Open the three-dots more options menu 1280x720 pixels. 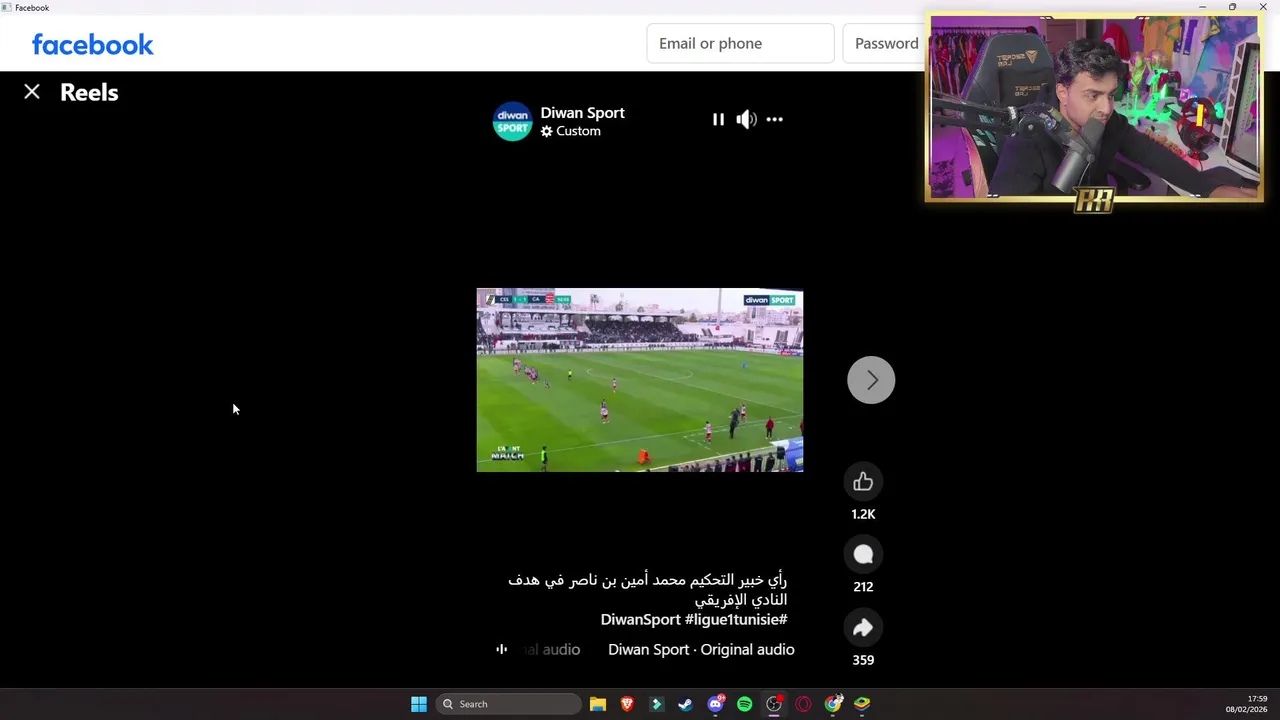[775, 119]
